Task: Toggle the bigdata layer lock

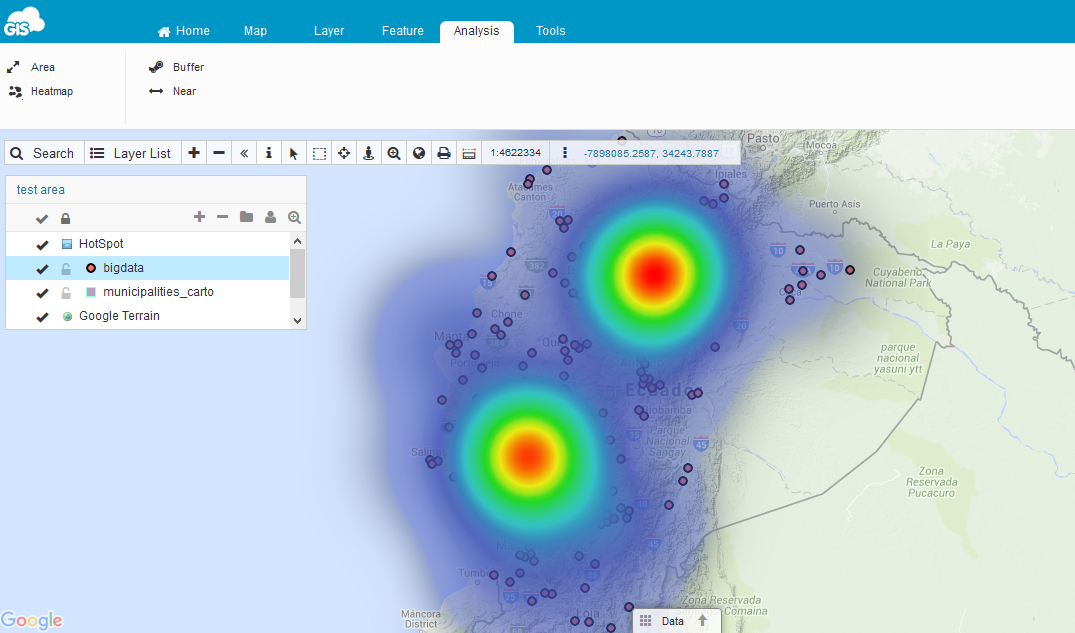Action: [x=66, y=268]
